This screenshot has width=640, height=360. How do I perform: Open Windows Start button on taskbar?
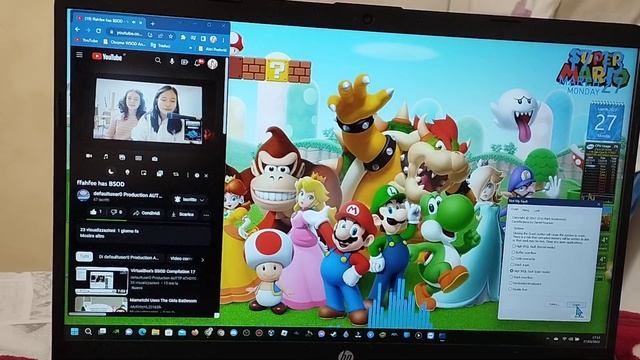click(75, 331)
